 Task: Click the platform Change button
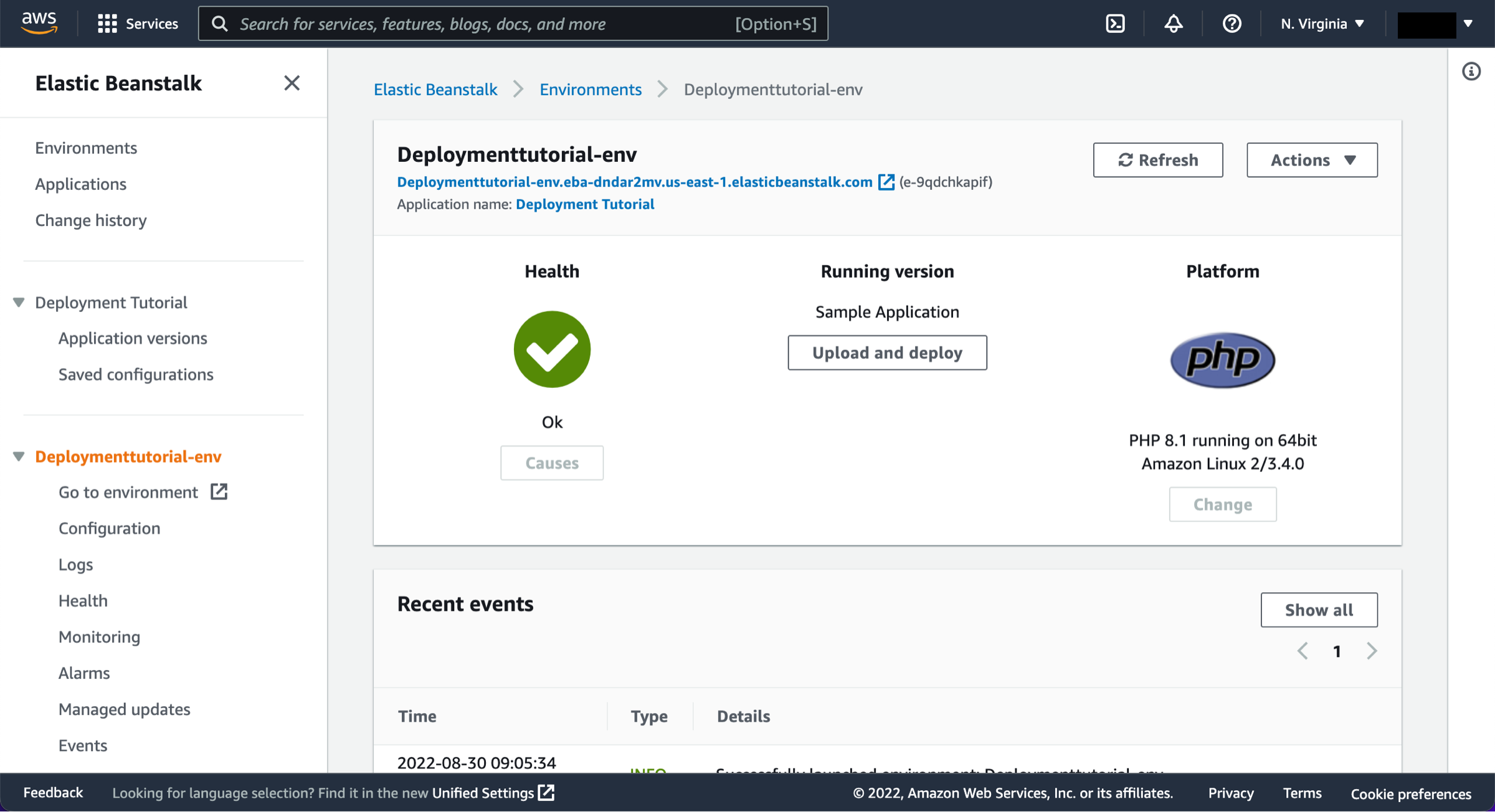(x=1222, y=504)
